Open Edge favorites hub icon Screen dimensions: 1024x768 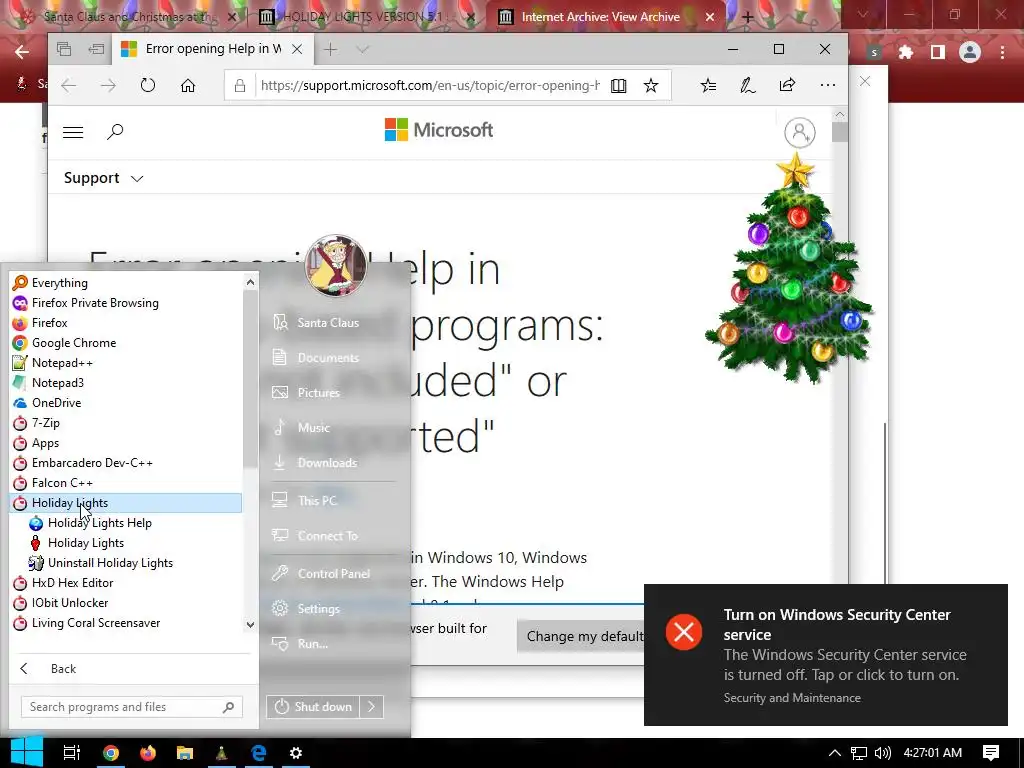709,86
